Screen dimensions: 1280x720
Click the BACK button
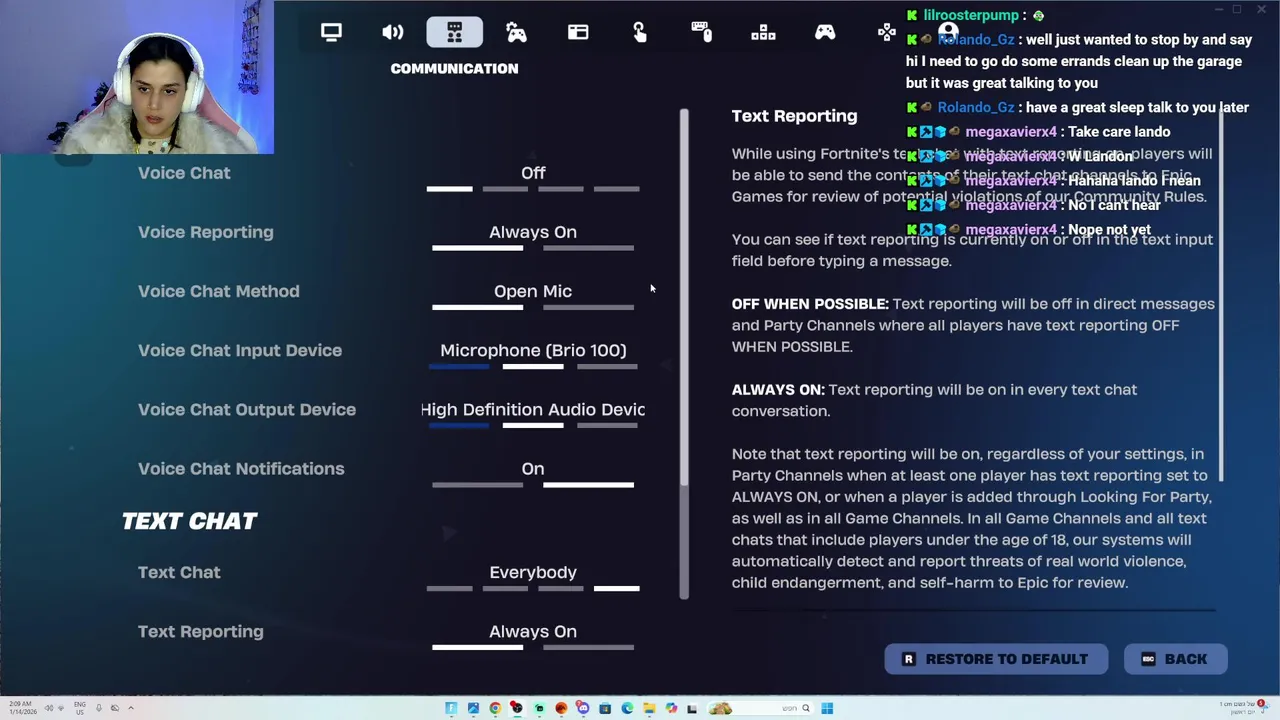click(x=1175, y=659)
